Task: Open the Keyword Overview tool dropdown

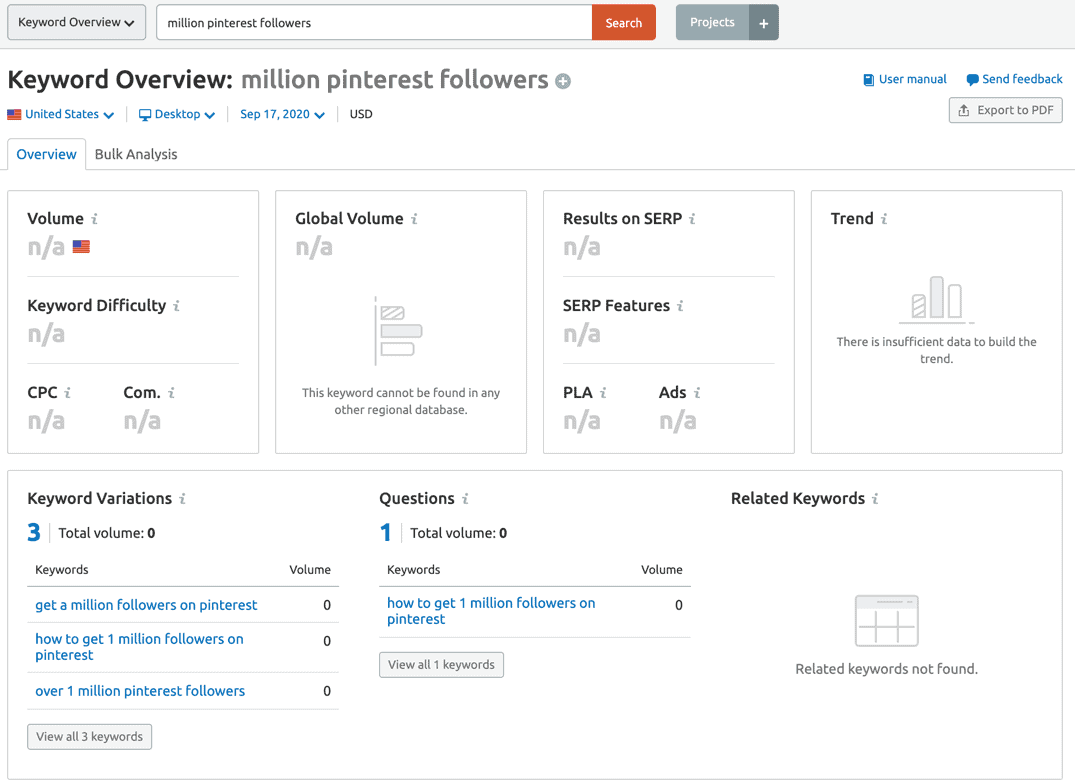Action: coord(77,23)
